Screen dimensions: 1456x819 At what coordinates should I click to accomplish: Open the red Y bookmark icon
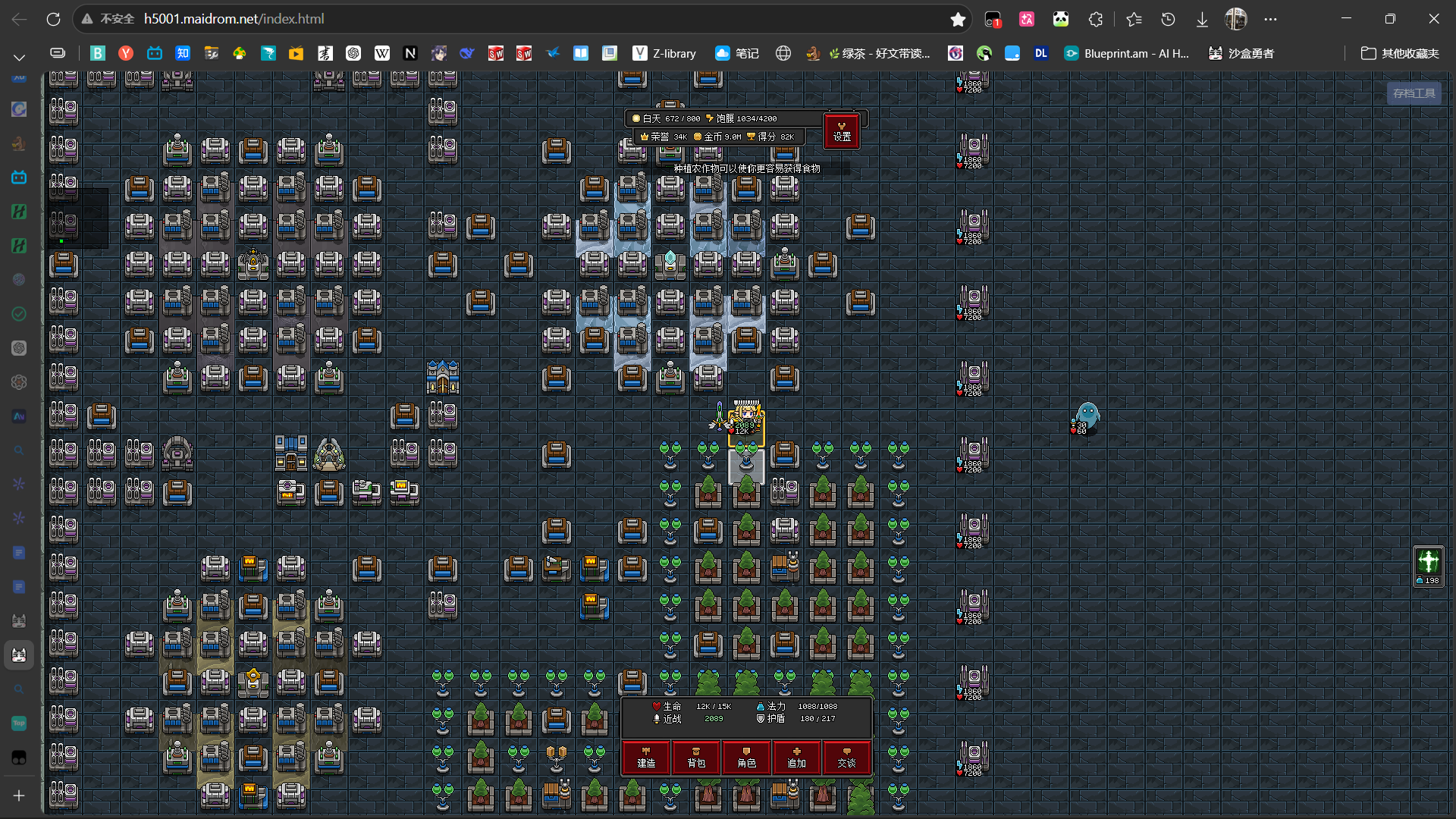(x=126, y=53)
